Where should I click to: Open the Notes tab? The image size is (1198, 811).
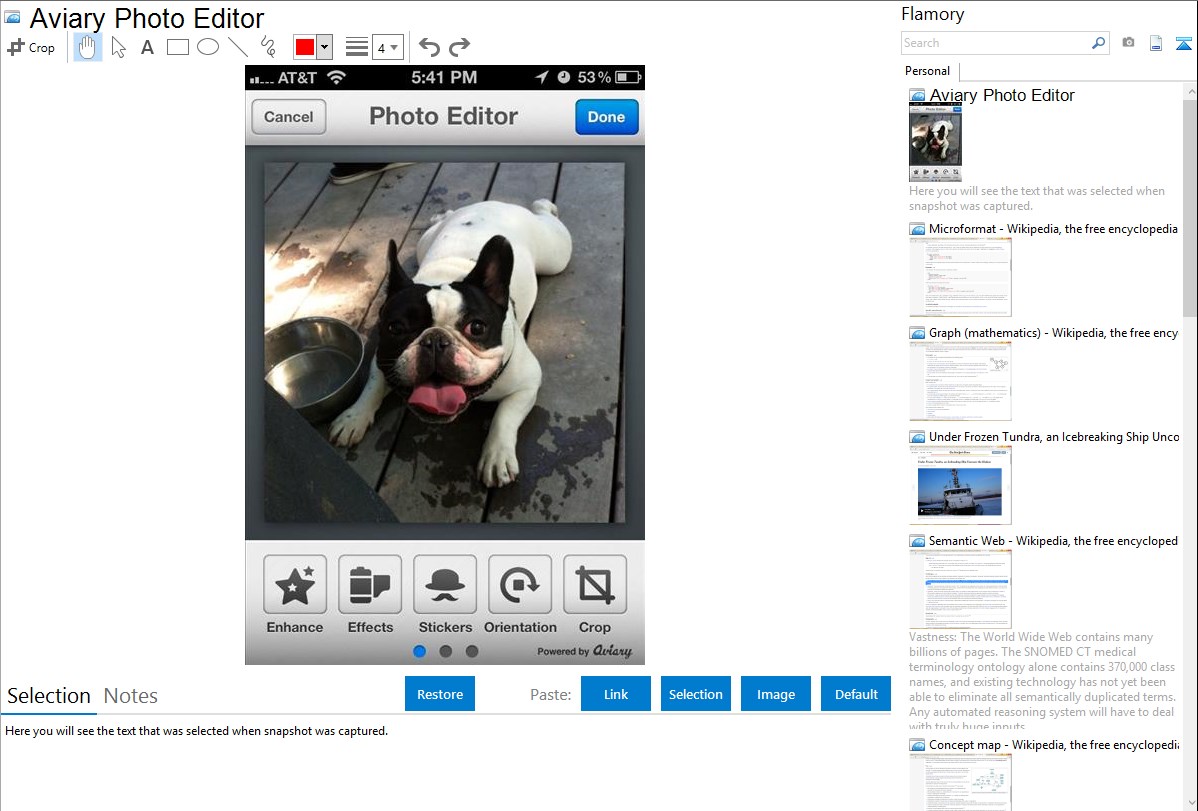131,696
